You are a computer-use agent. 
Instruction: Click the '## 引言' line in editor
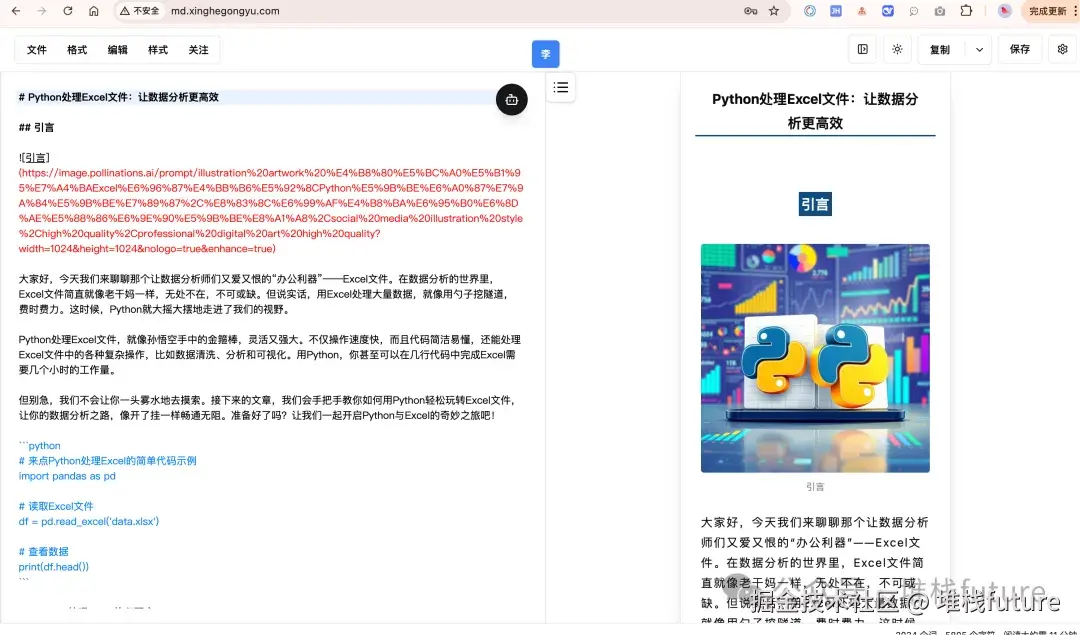pyautogui.click(x=36, y=127)
